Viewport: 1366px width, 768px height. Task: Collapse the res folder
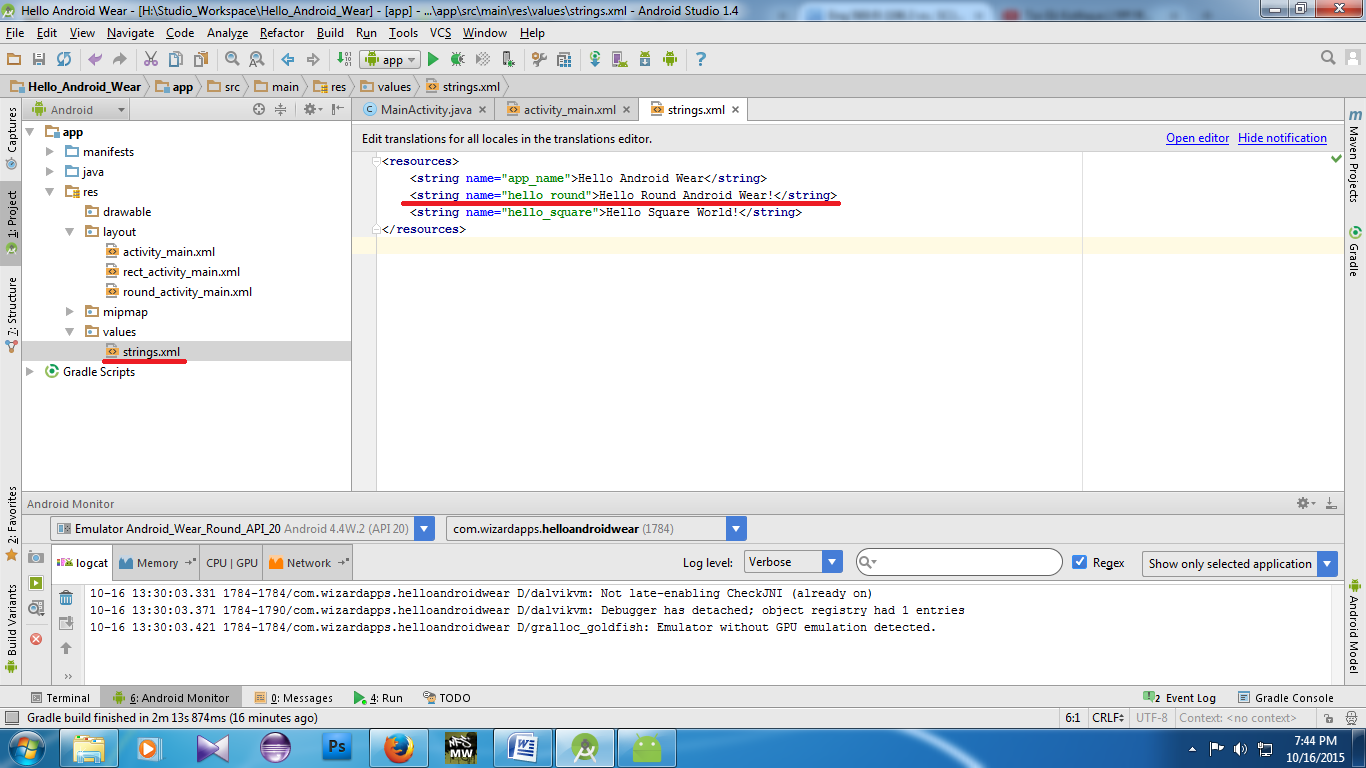pyautogui.click(x=50, y=192)
